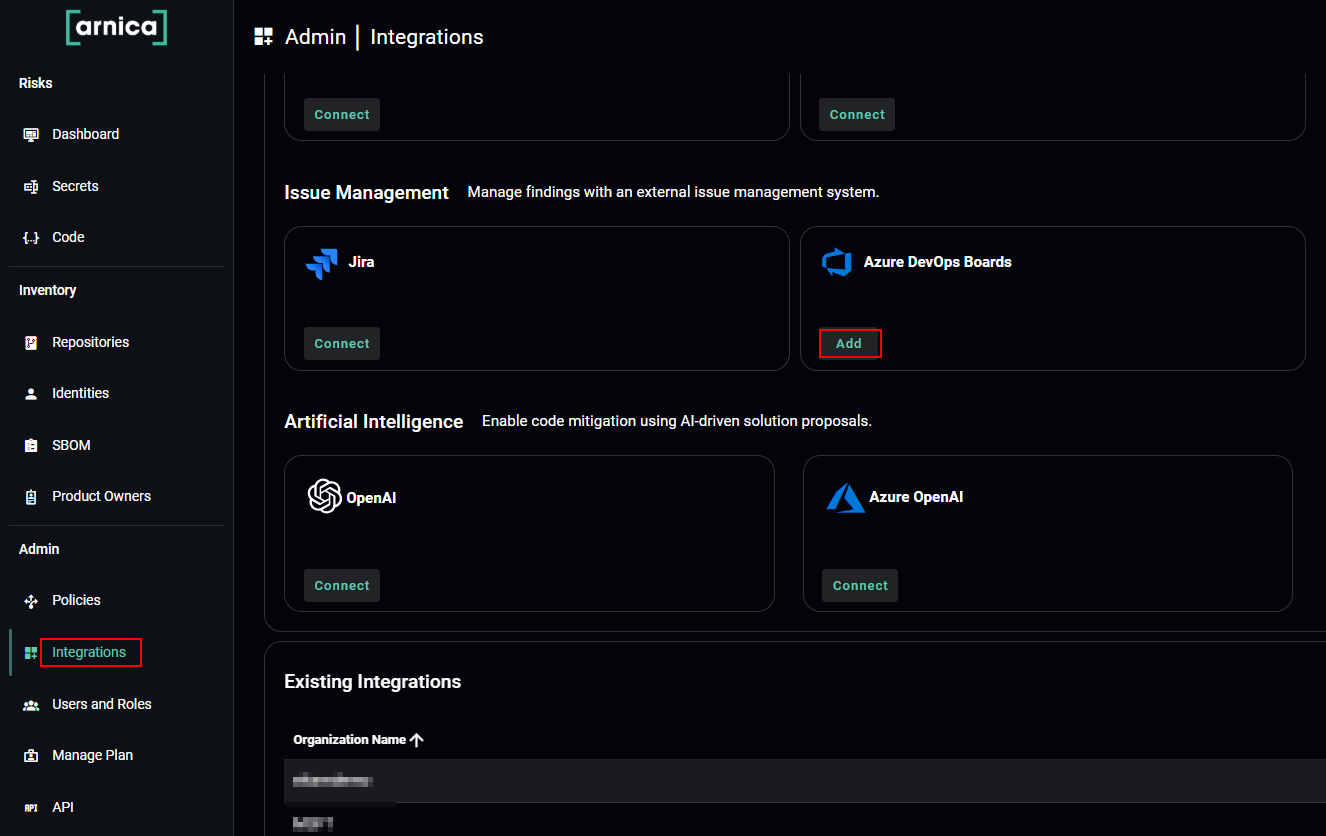Click the Azure OpenAI logo
This screenshot has height=836, width=1326.
[x=845, y=498]
